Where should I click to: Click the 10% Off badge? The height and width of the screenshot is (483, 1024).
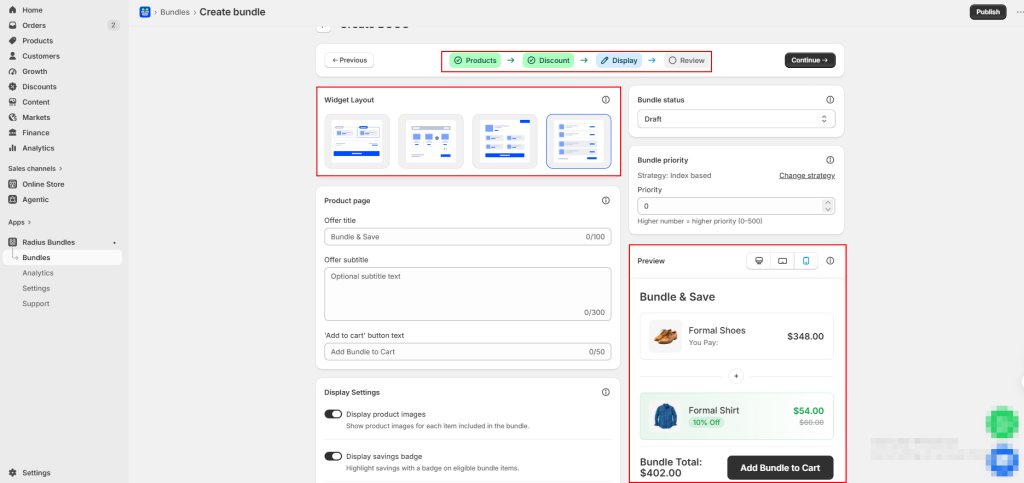pos(706,422)
